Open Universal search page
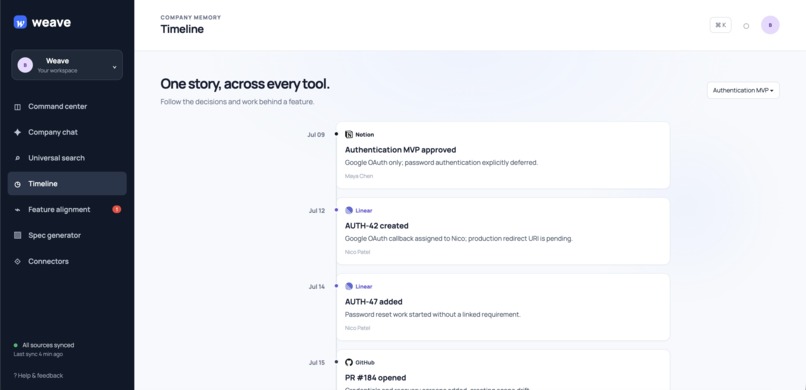 (x=67, y=158)
